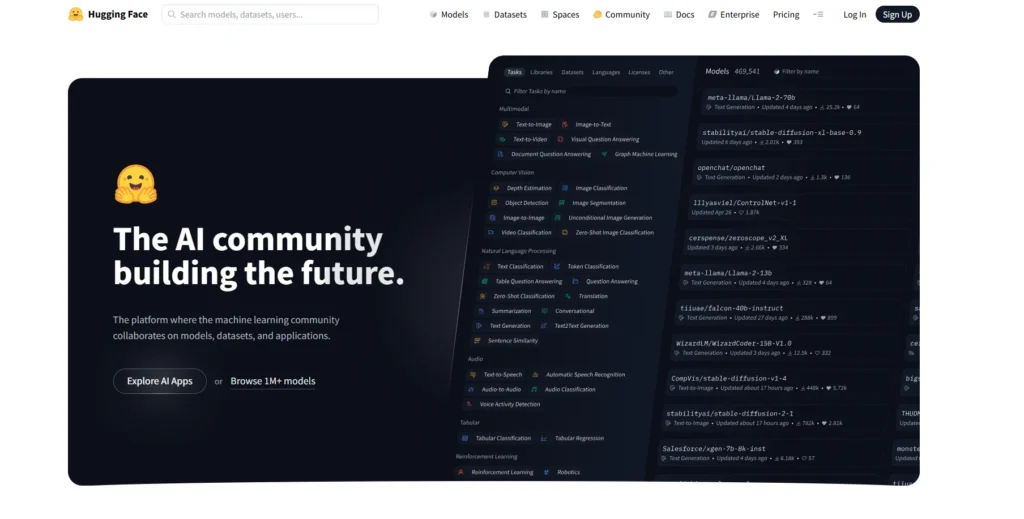
Task: Open the meta-llama/Llama-2-70b model card
Action: [752, 97]
